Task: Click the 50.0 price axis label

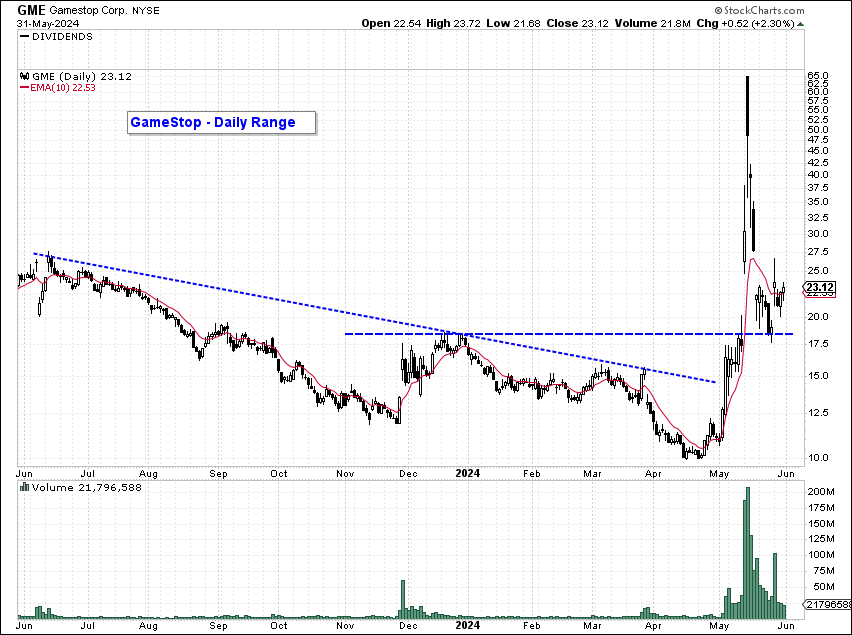Action: (818, 130)
